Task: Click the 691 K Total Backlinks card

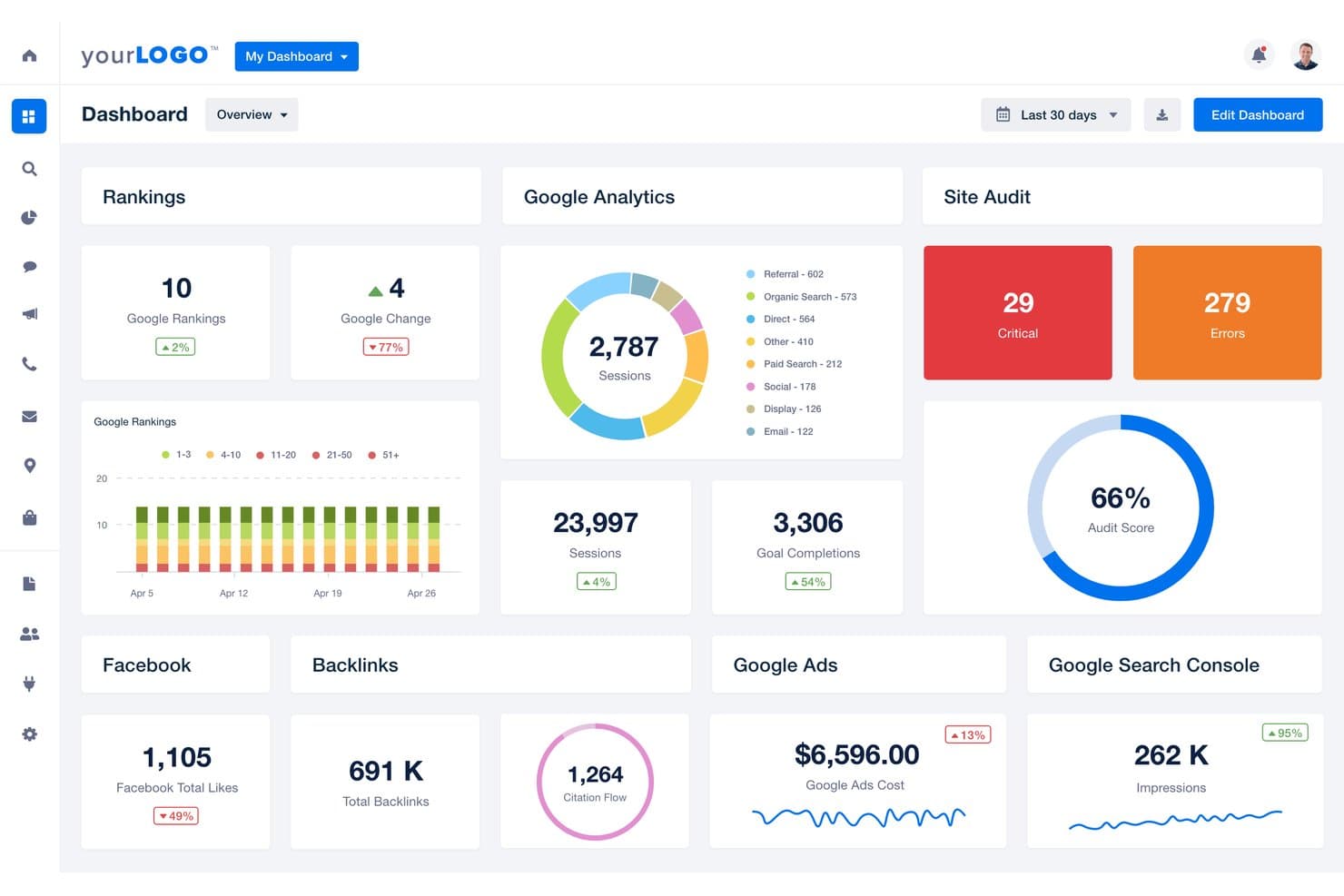Action: coord(385,782)
